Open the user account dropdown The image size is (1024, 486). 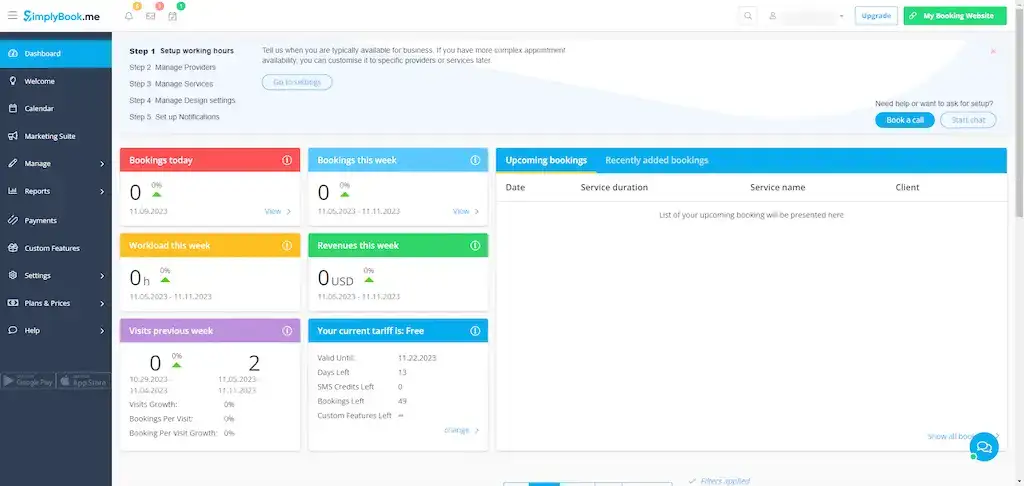[x=807, y=16]
